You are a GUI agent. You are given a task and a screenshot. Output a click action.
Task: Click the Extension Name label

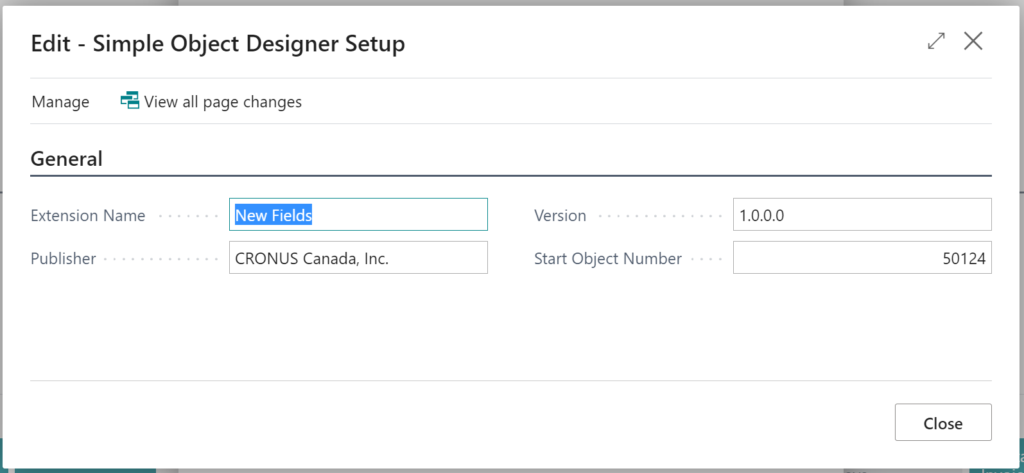(x=88, y=216)
